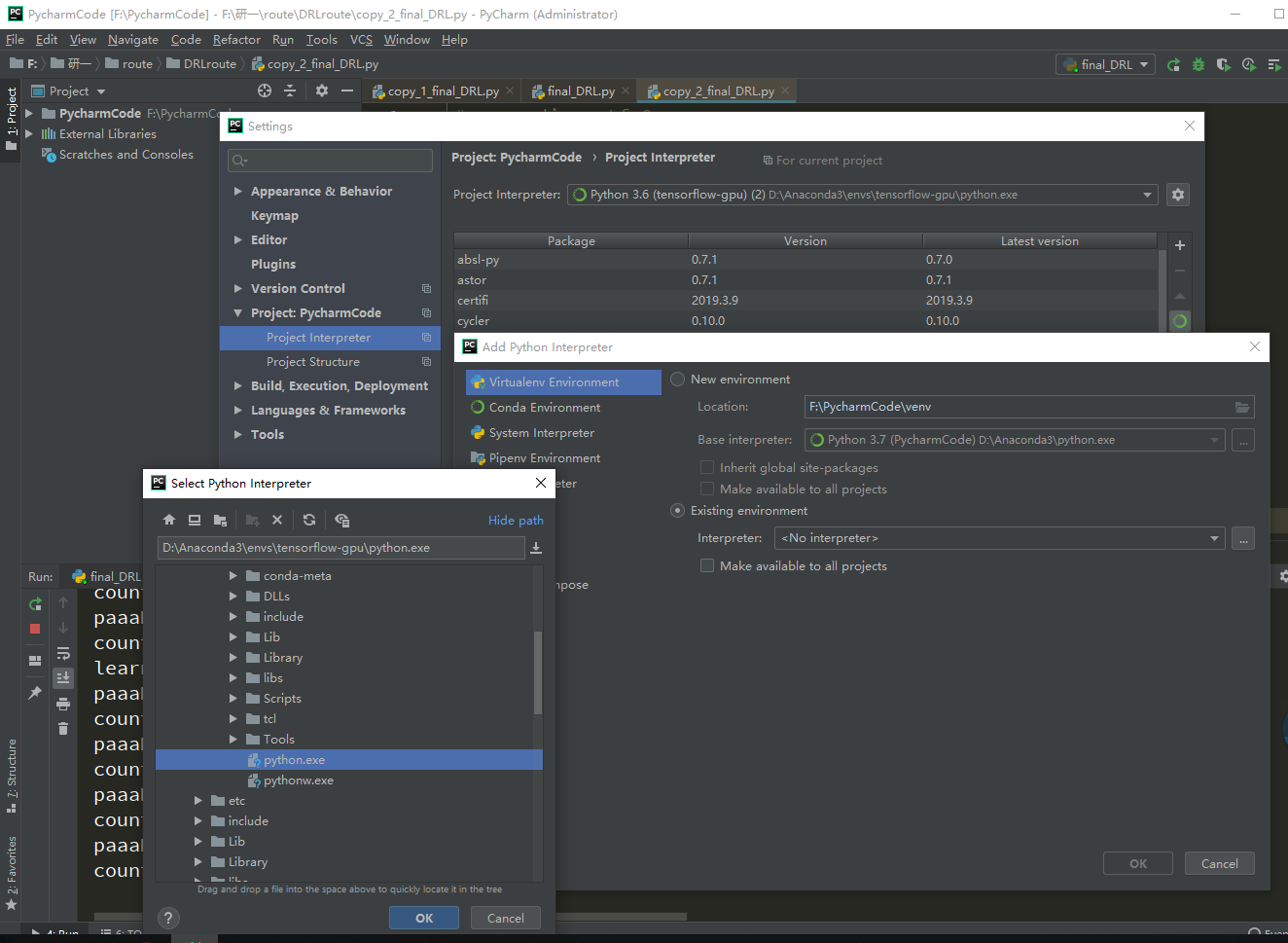Run final_DRL from main toolbar

pyautogui.click(x=1173, y=64)
